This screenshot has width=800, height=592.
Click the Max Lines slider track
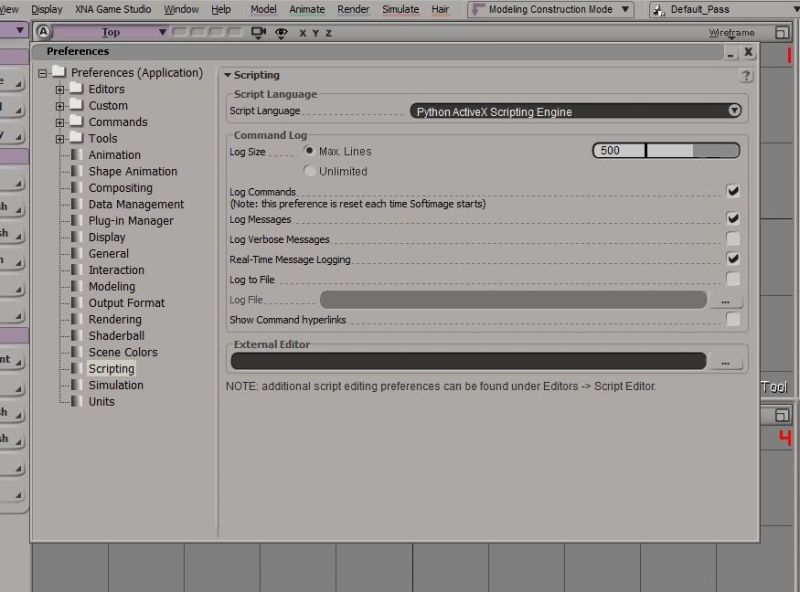[x=692, y=151]
